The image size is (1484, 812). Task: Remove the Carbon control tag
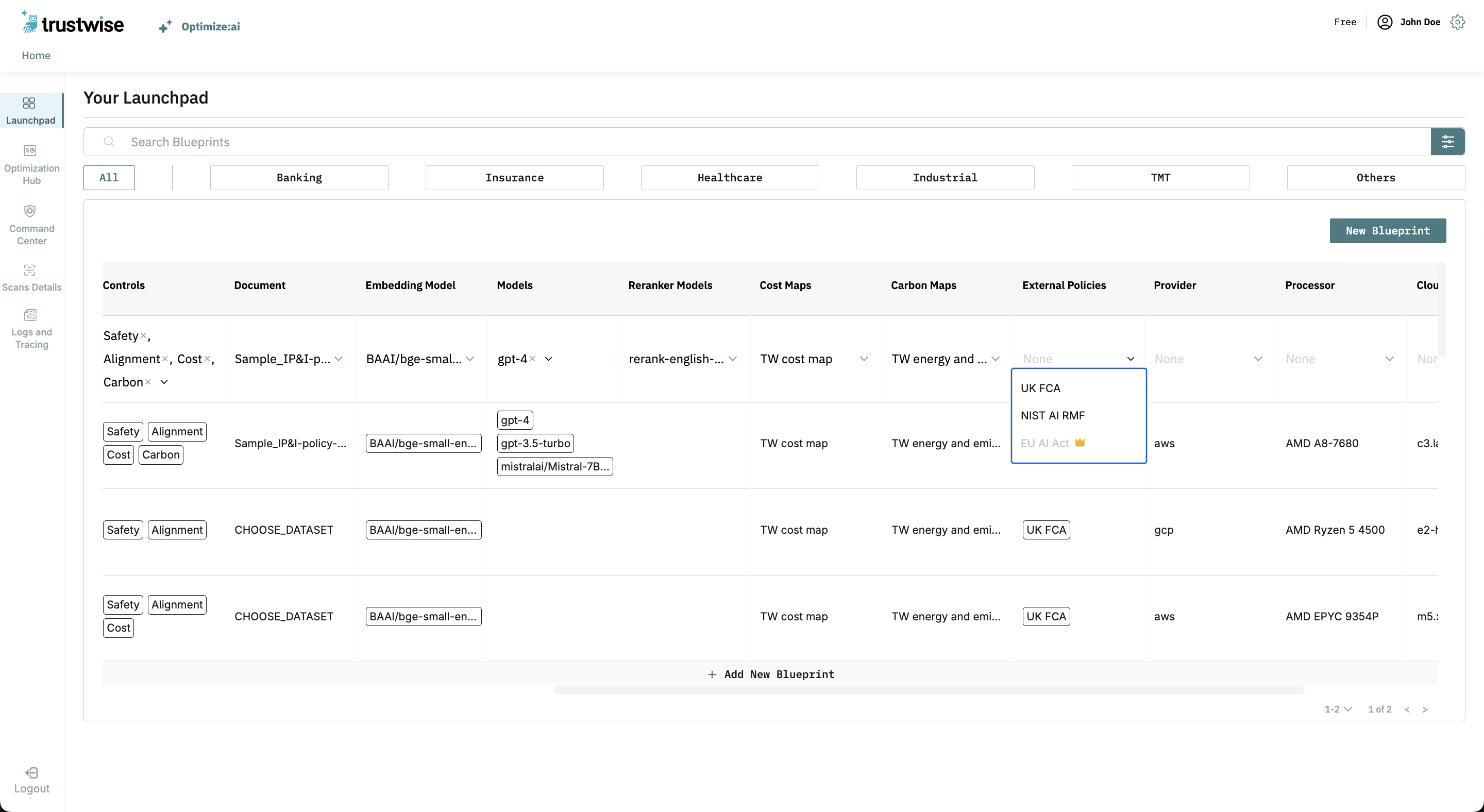148,382
